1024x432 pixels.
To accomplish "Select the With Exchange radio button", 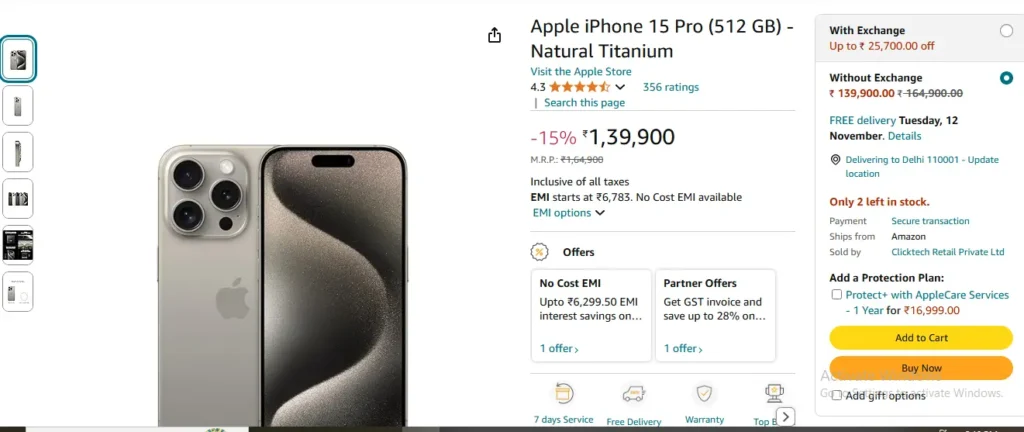I will pyautogui.click(x=1006, y=31).
